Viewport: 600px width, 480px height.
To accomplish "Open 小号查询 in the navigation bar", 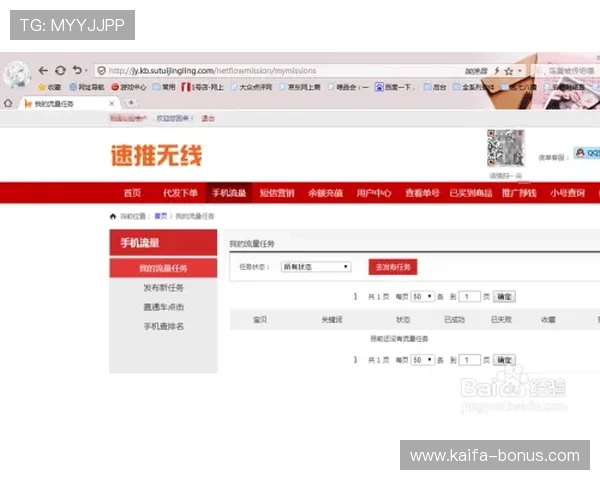I will (567, 193).
